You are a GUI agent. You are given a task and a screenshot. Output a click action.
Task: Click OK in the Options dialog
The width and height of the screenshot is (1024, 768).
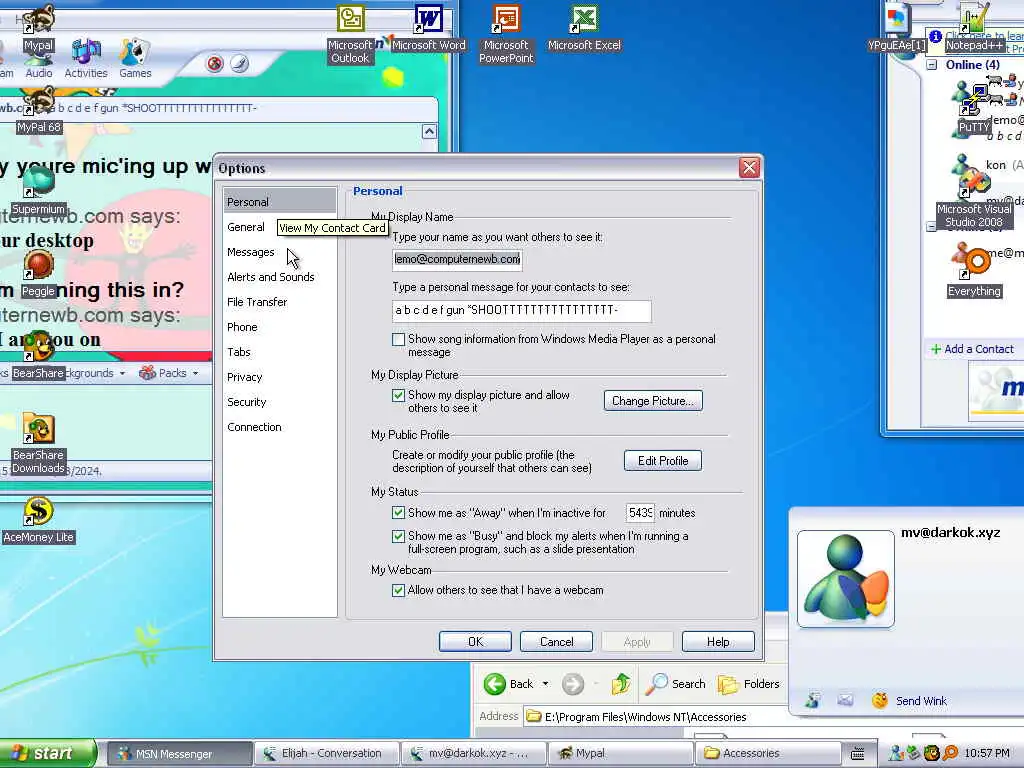click(475, 641)
